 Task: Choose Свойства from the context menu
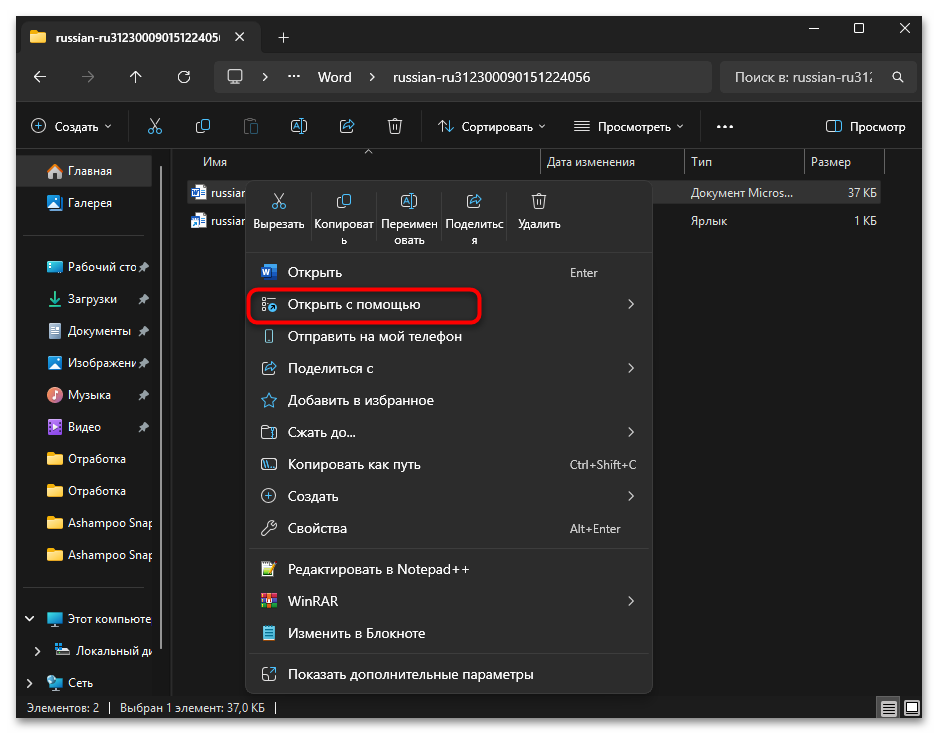317,528
